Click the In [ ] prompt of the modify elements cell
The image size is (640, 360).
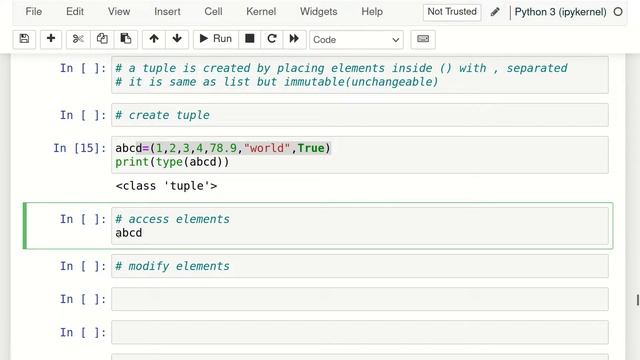tap(83, 266)
